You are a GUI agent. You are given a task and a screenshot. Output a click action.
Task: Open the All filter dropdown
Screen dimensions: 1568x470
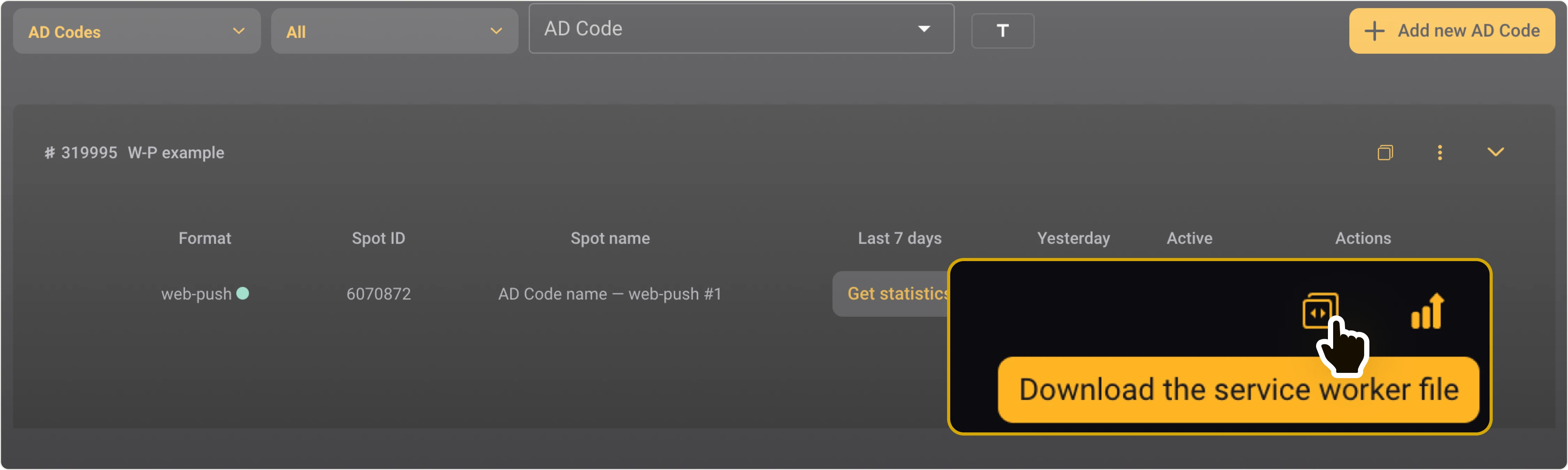click(x=394, y=31)
